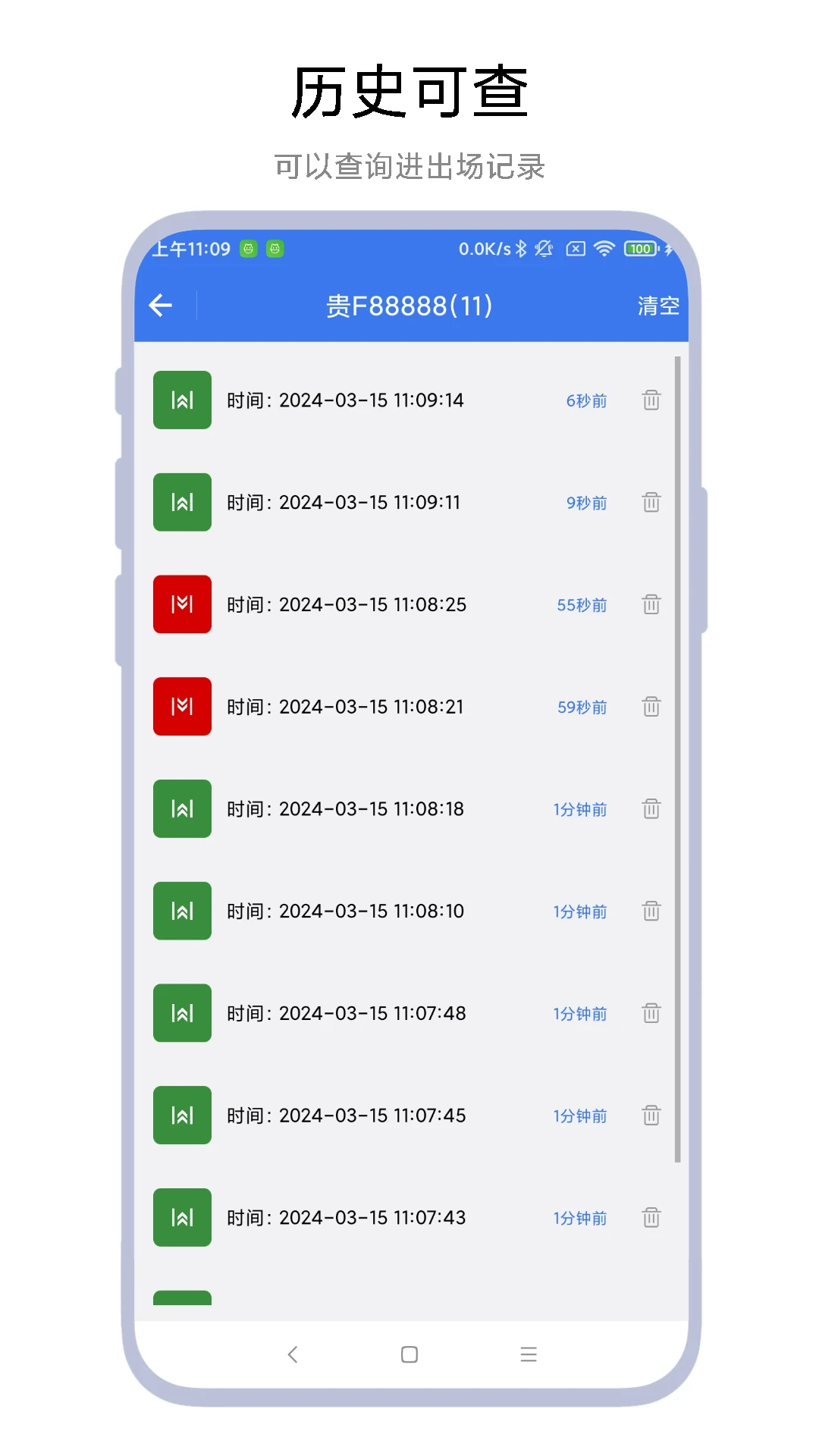The height and width of the screenshot is (1456, 819).
Task: Remove the 11:07:45 entry with trash
Action: coord(651,1116)
